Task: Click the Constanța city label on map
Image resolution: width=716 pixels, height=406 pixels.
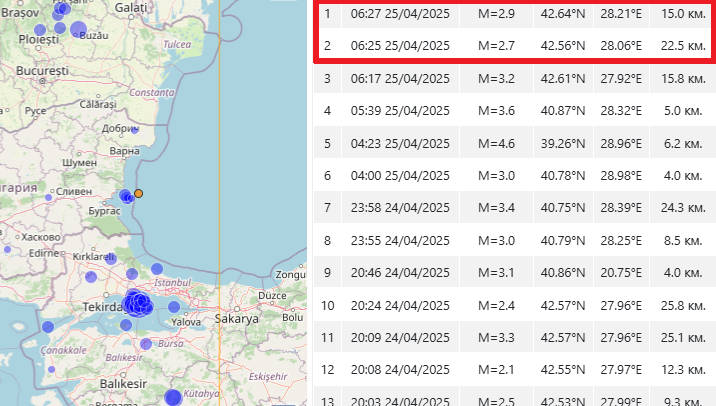Action: [x=152, y=92]
